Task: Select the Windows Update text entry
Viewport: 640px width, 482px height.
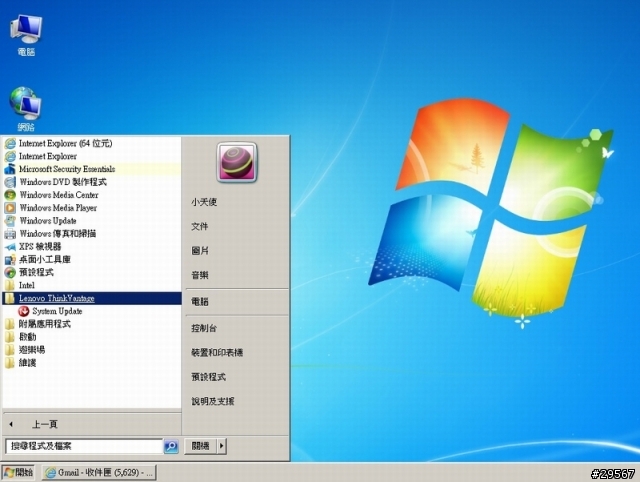Action: [x=48, y=221]
